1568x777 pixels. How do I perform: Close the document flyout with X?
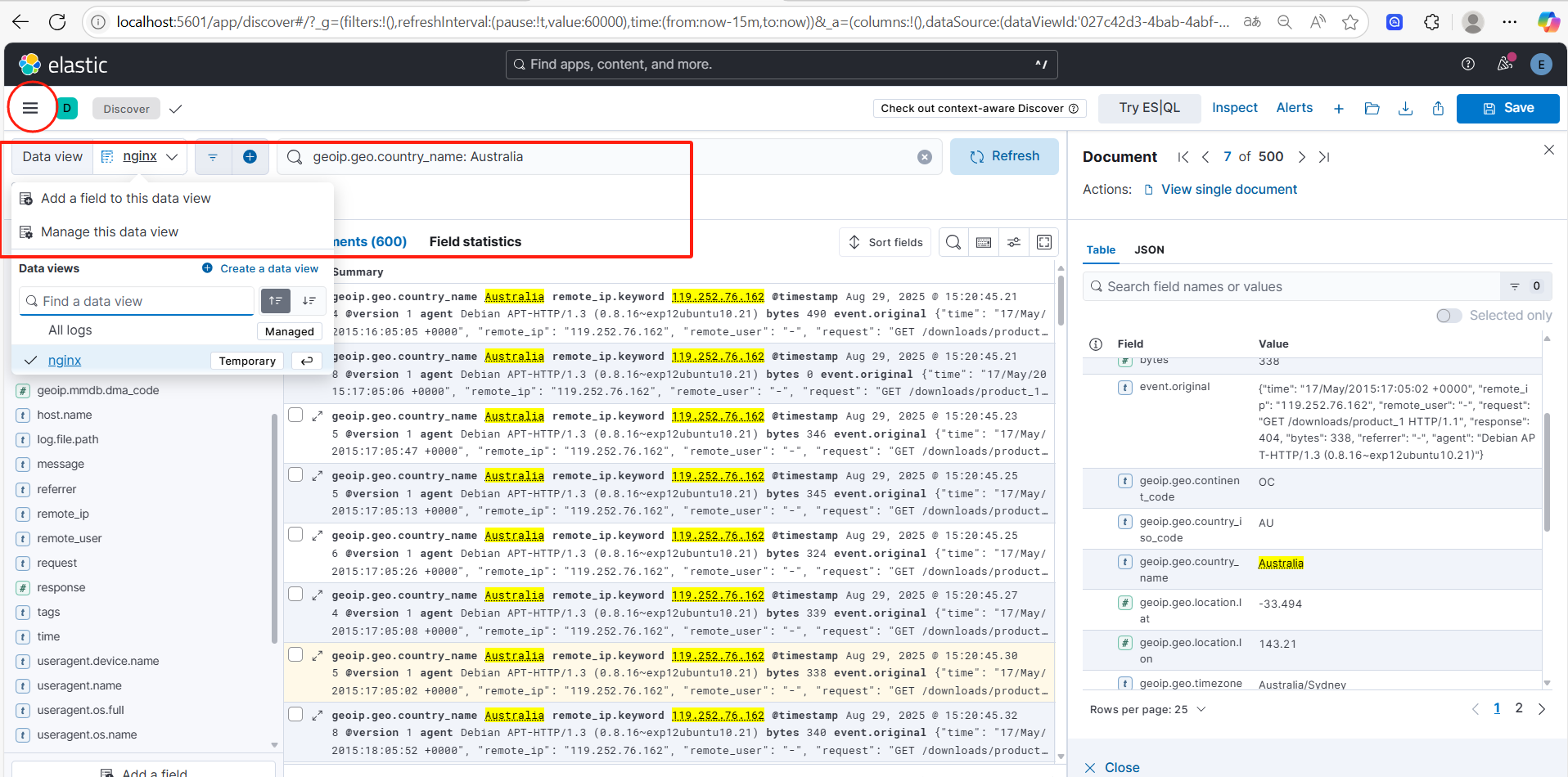click(1549, 150)
